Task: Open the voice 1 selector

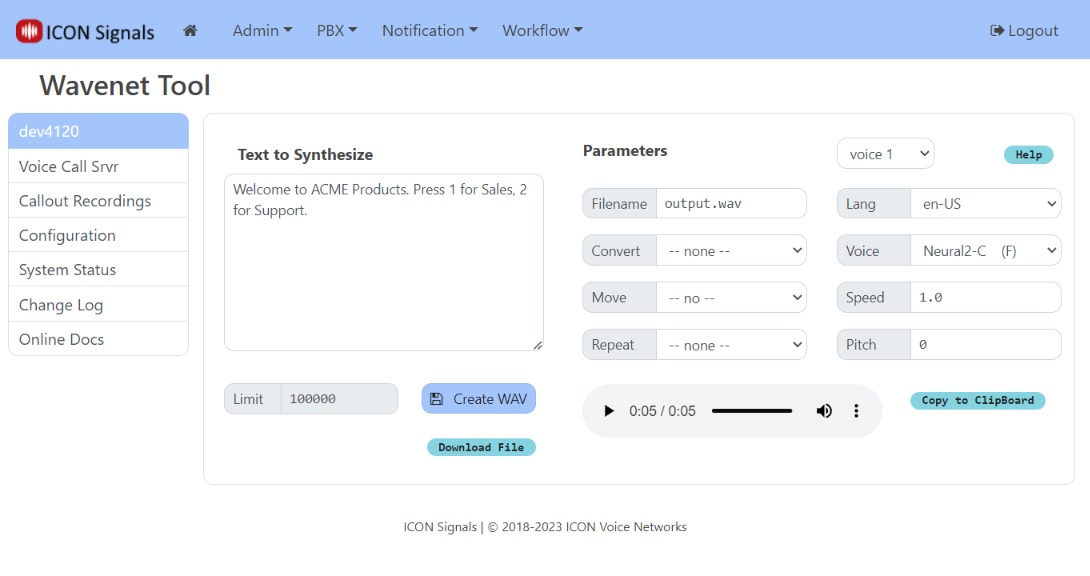Action: click(885, 153)
